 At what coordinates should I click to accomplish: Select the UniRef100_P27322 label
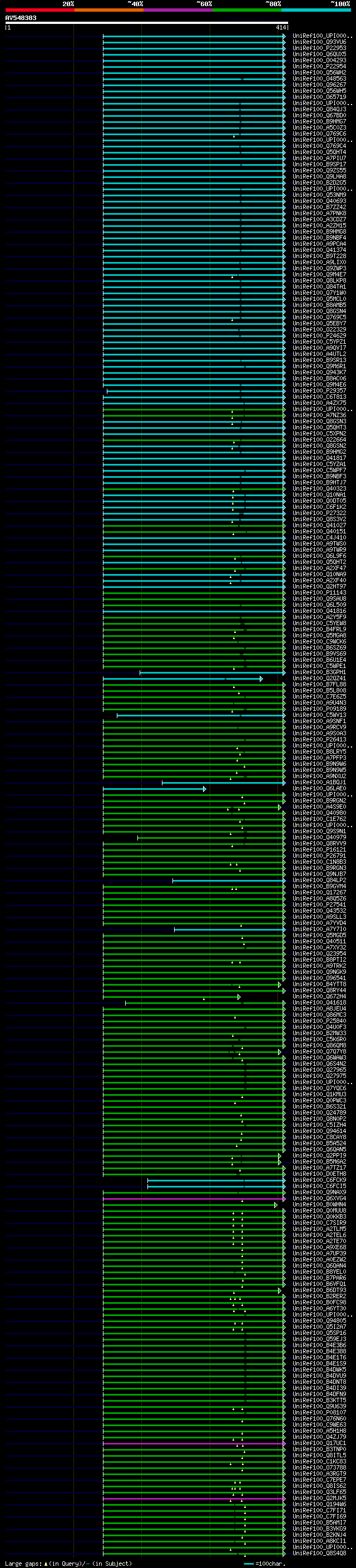pos(319,513)
